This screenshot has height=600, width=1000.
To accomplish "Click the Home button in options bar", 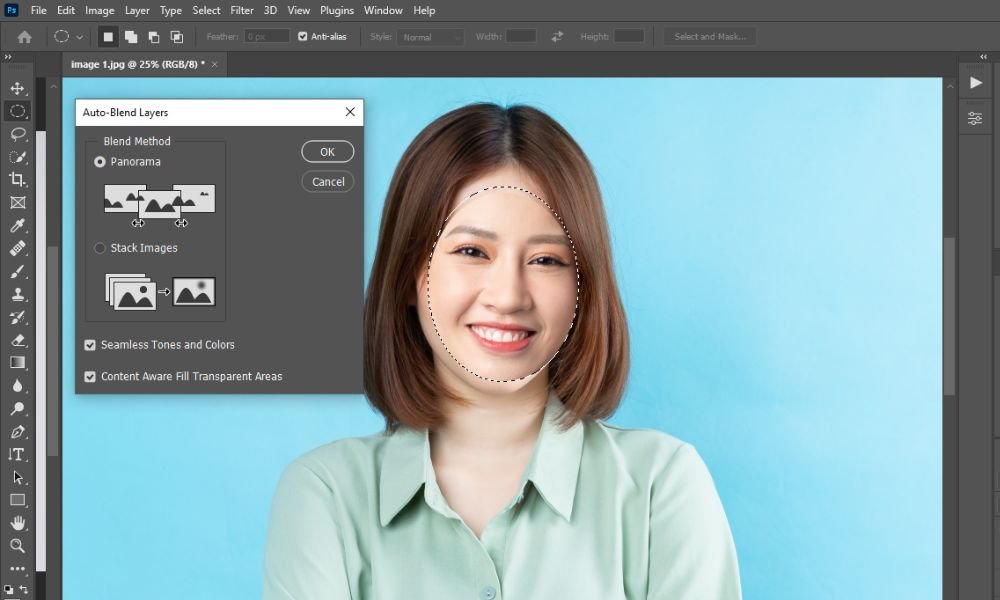I will [x=24, y=37].
